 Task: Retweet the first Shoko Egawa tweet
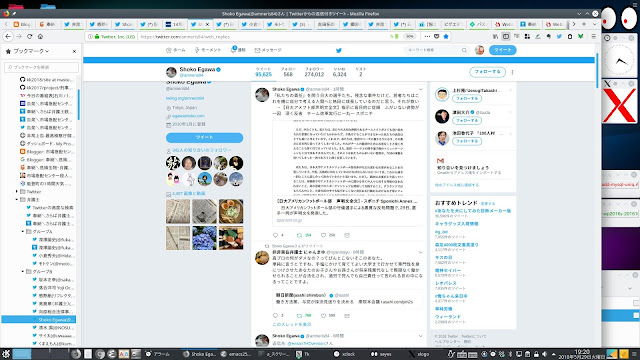[x=299, y=235]
